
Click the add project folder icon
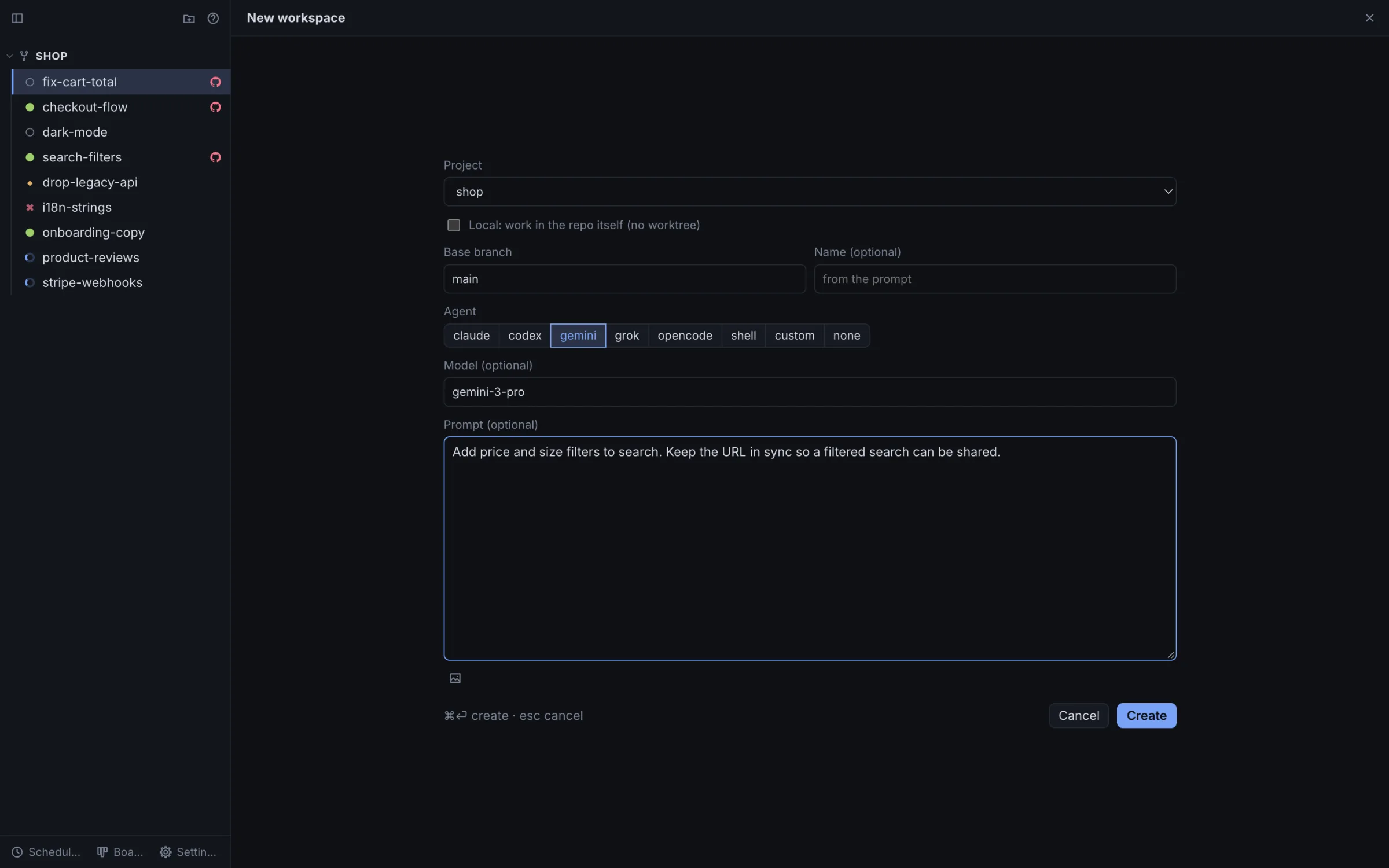[189, 19]
